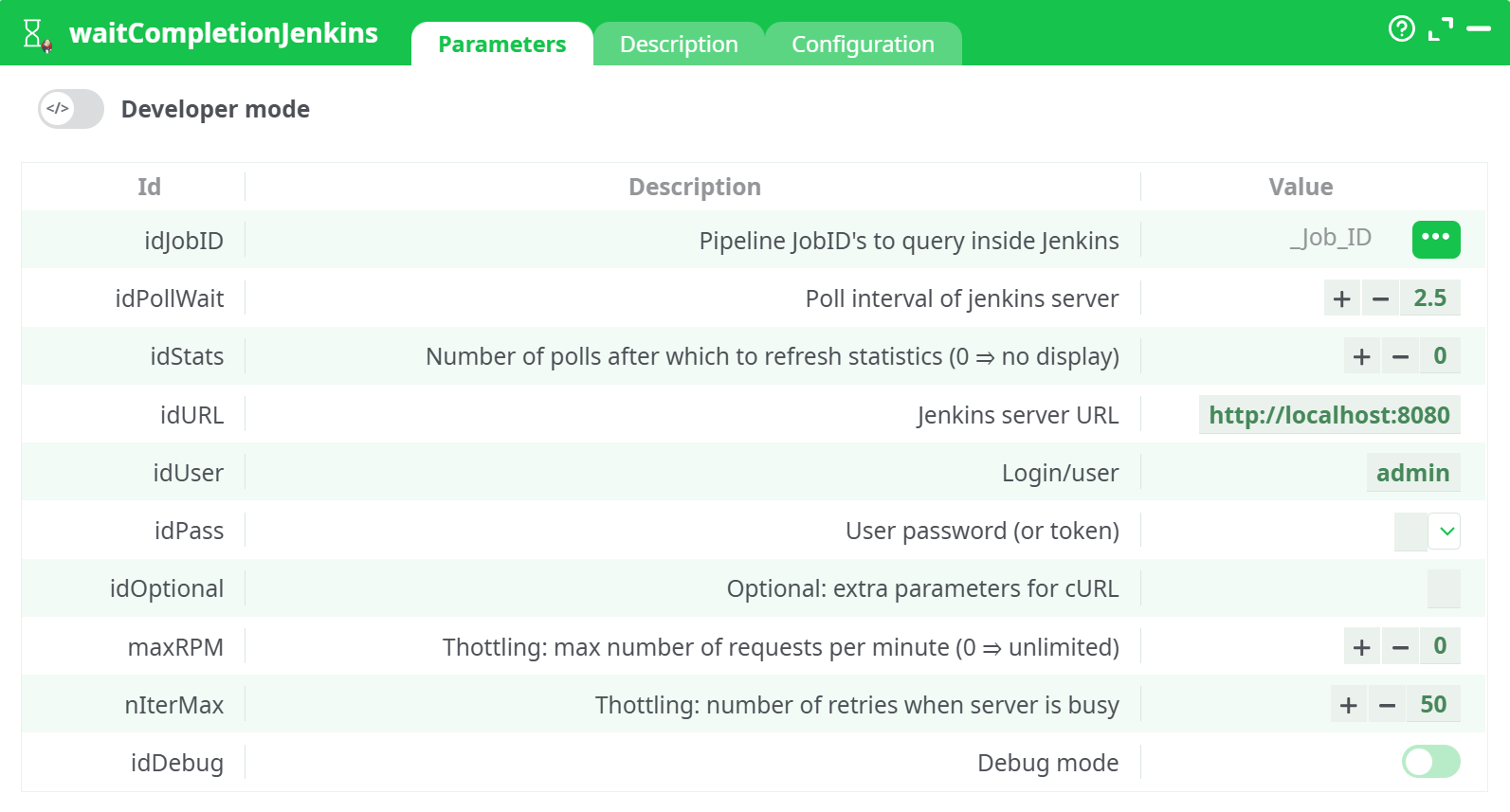Select the idPollWait row label
1510x812 pixels.
(x=170, y=298)
